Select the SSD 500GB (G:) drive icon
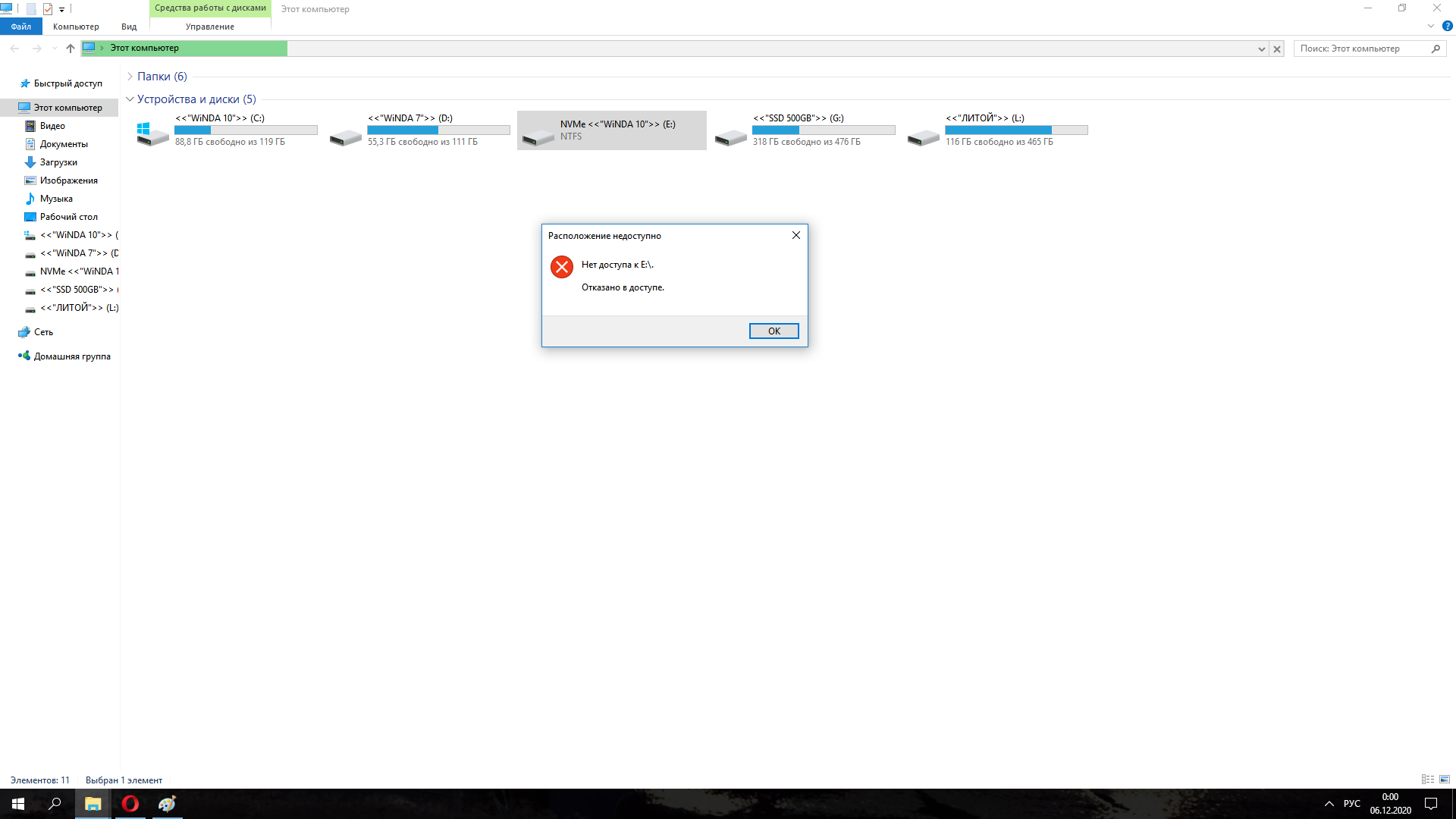Screen dimensions: 1456x819 point(730,136)
